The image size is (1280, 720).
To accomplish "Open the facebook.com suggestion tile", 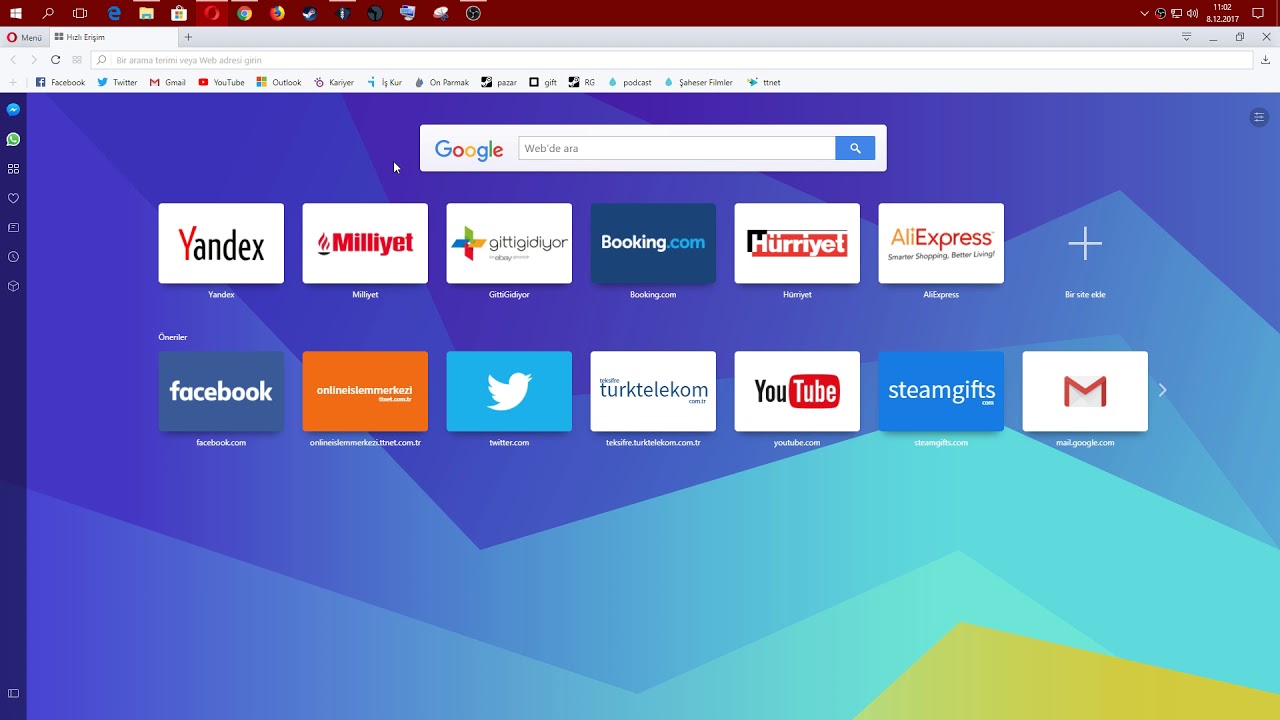I will [x=221, y=391].
